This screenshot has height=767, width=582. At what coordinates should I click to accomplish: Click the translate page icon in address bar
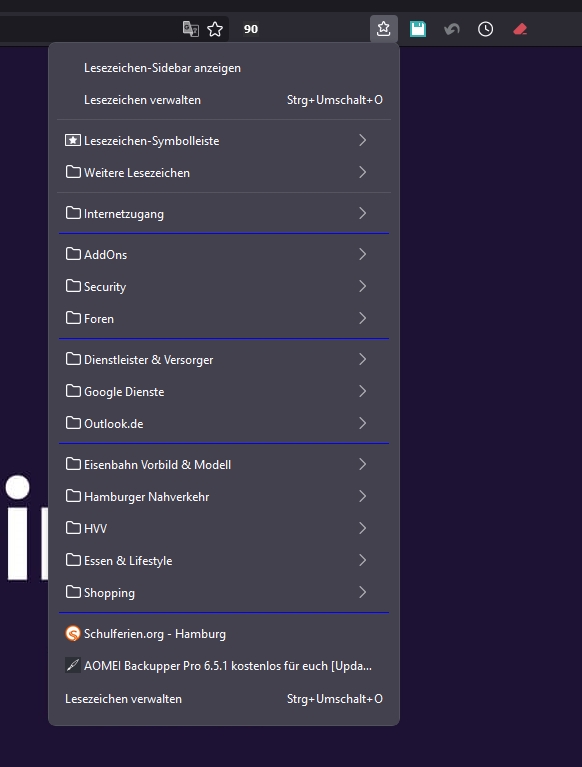190,29
